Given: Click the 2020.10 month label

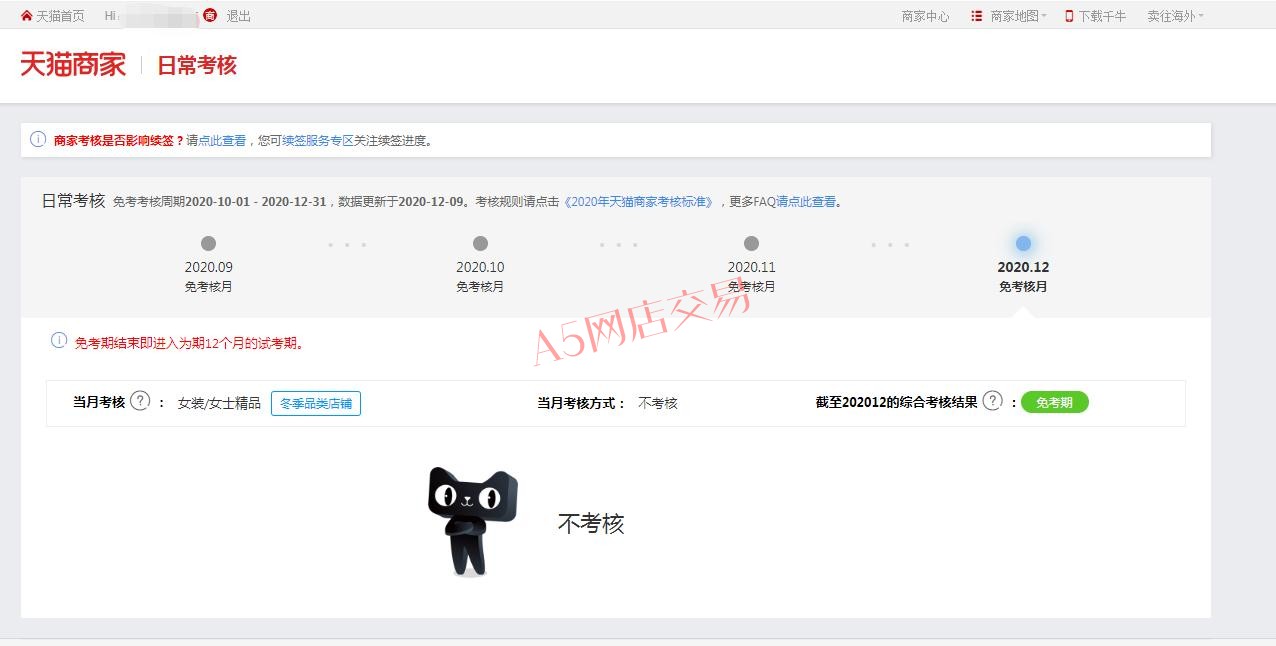Looking at the screenshot, I should pos(480,267).
